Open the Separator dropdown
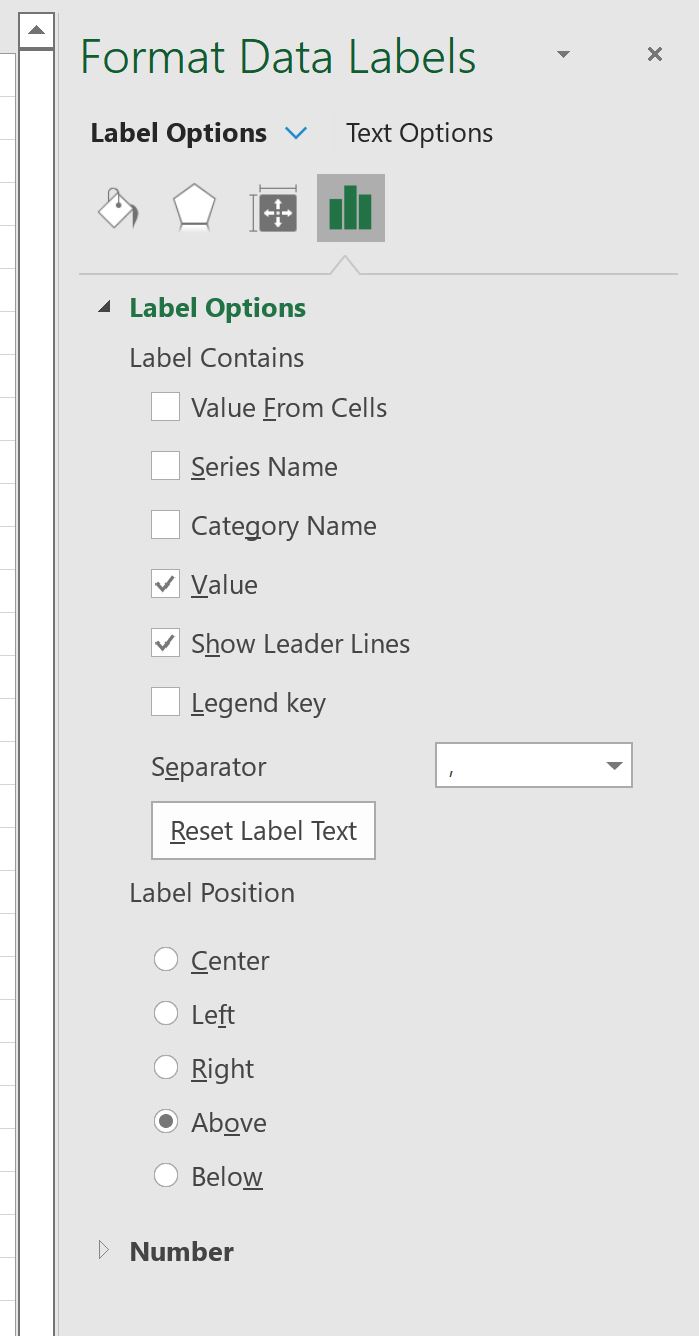Screen dimensions: 699x1336 (613, 767)
